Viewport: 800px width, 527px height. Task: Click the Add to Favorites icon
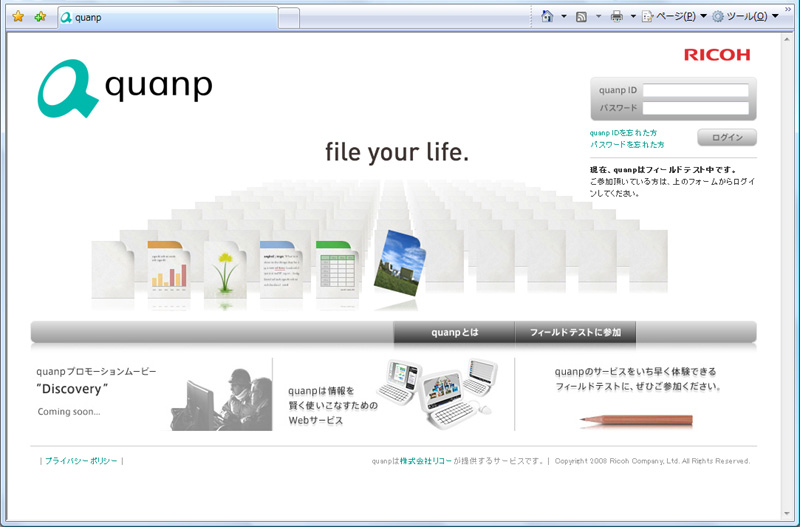point(40,17)
